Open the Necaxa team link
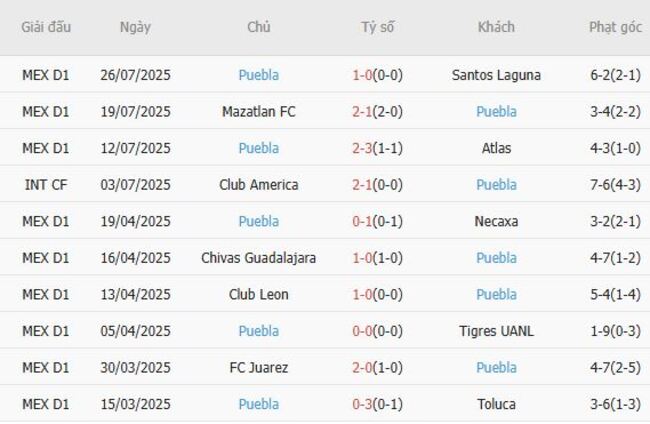650x424 pixels. tap(496, 221)
